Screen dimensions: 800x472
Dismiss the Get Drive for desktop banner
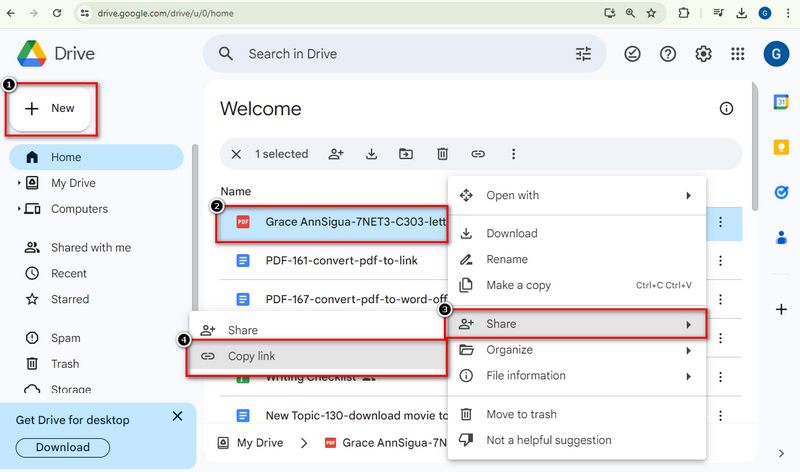pyautogui.click(x=177, y=416)
